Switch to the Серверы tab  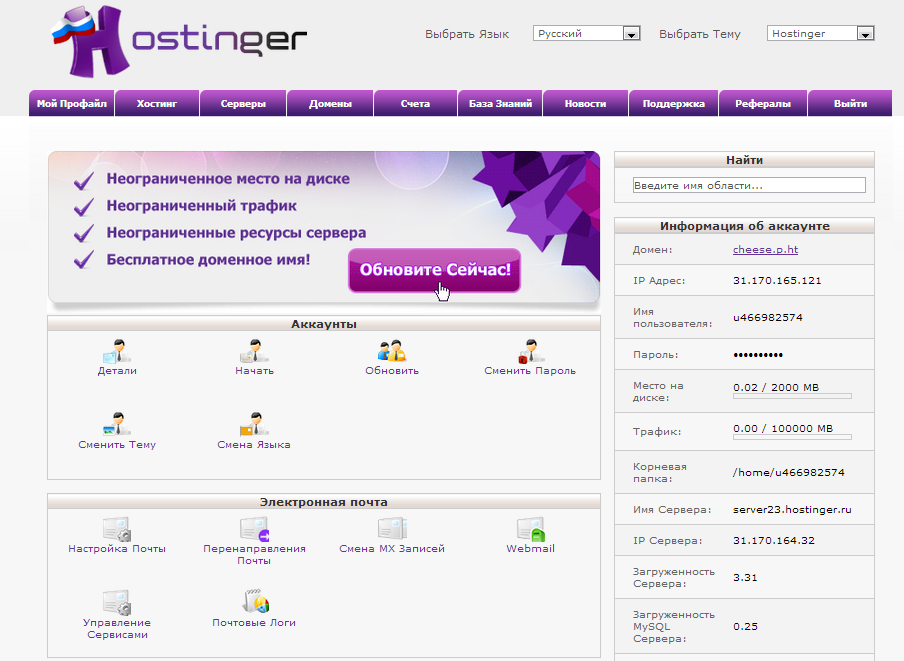point(243,103)
